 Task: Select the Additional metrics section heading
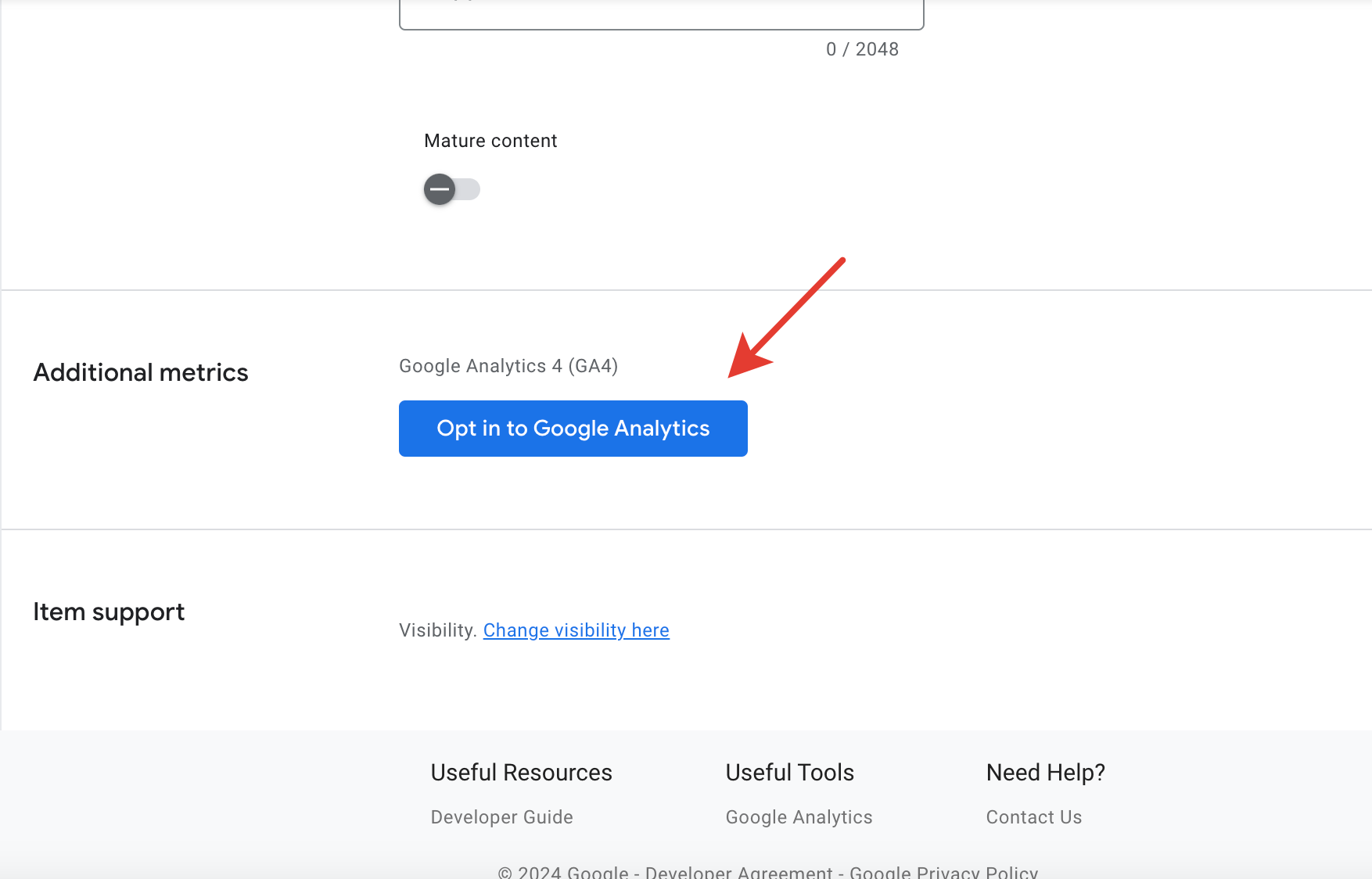pos(141,372)
